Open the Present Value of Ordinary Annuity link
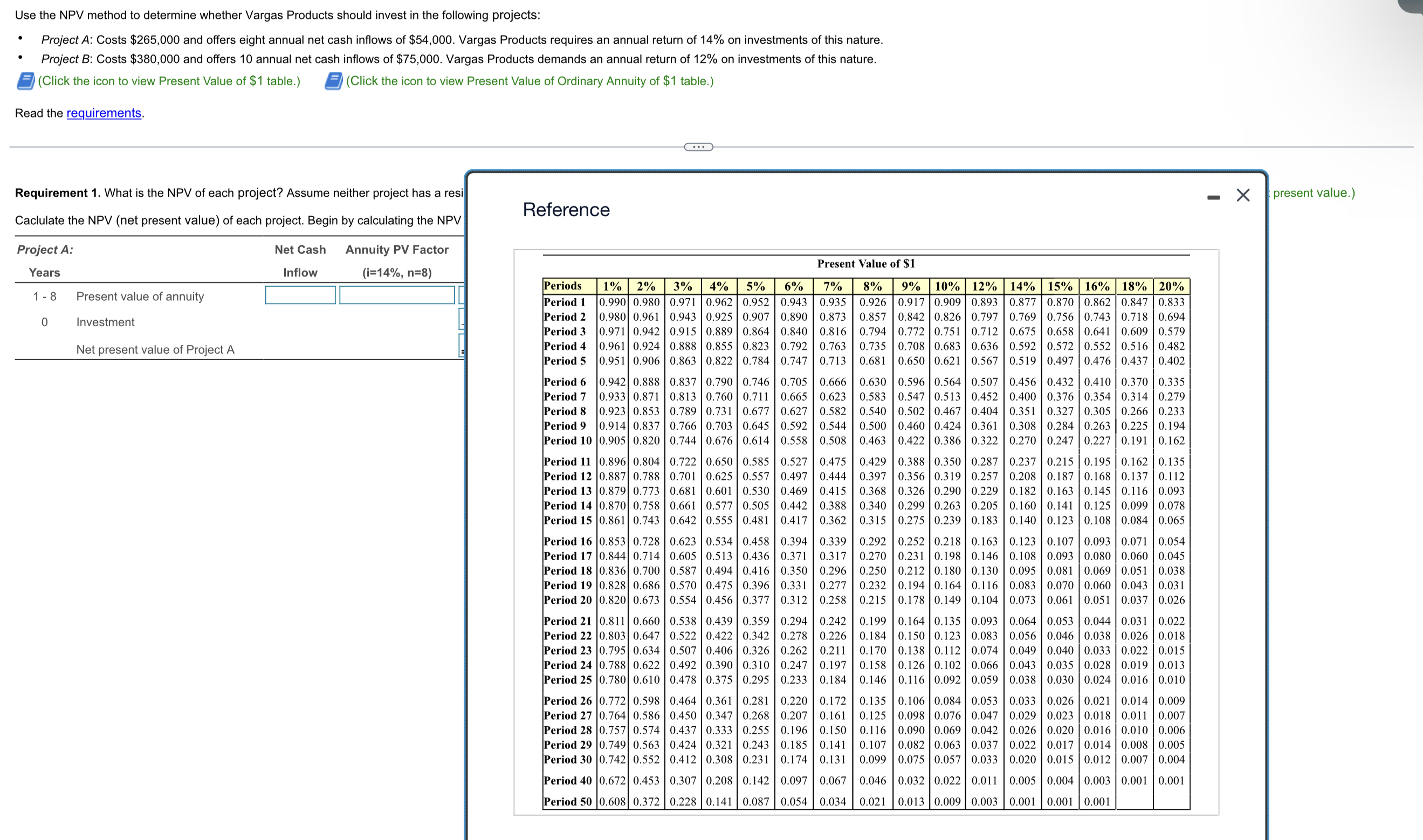The width and height of the screenshot is (1423, 840). (x=529, y=81)
